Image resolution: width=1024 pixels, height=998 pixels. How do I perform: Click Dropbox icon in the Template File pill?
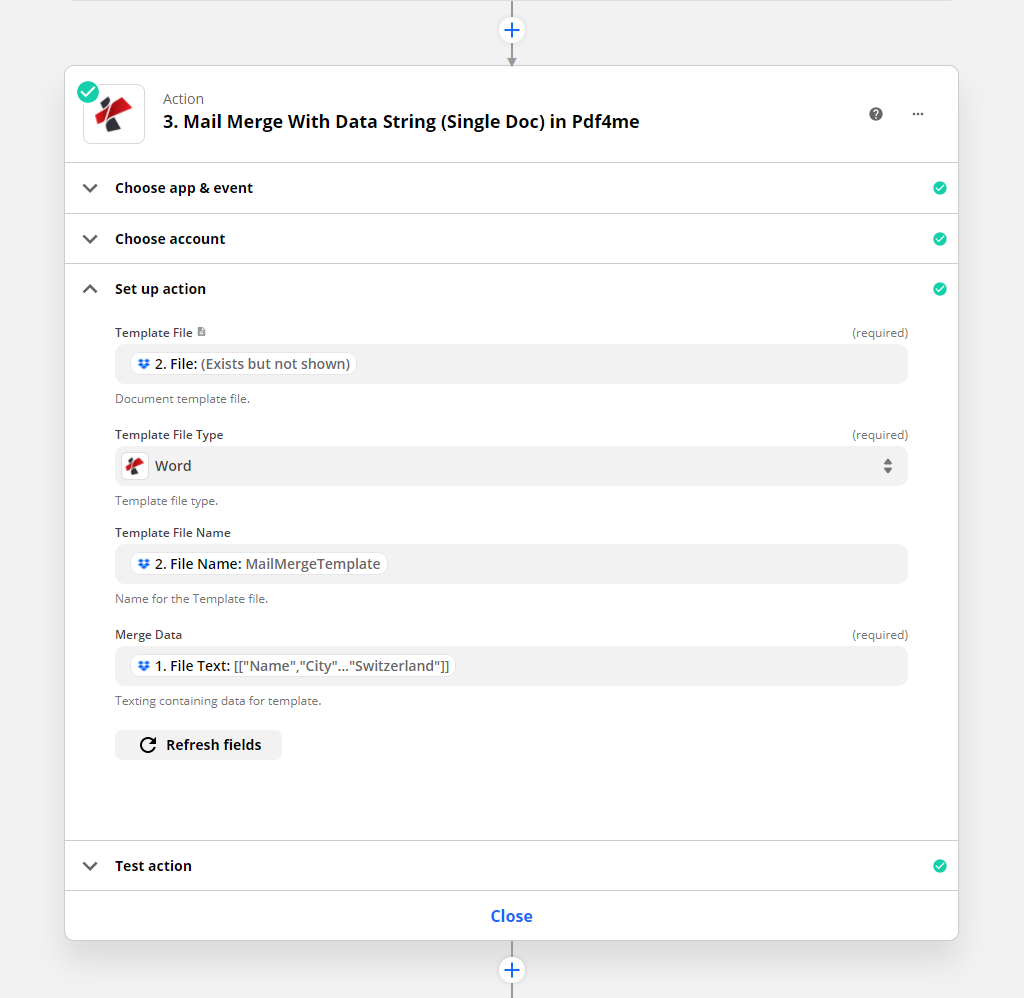click(144, 364)
